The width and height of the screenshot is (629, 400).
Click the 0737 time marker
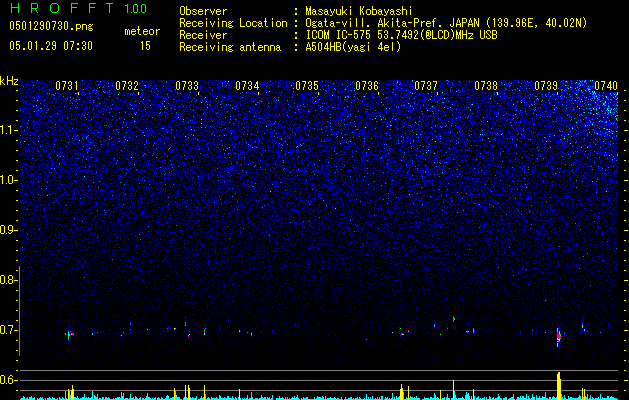click(426, 86)
